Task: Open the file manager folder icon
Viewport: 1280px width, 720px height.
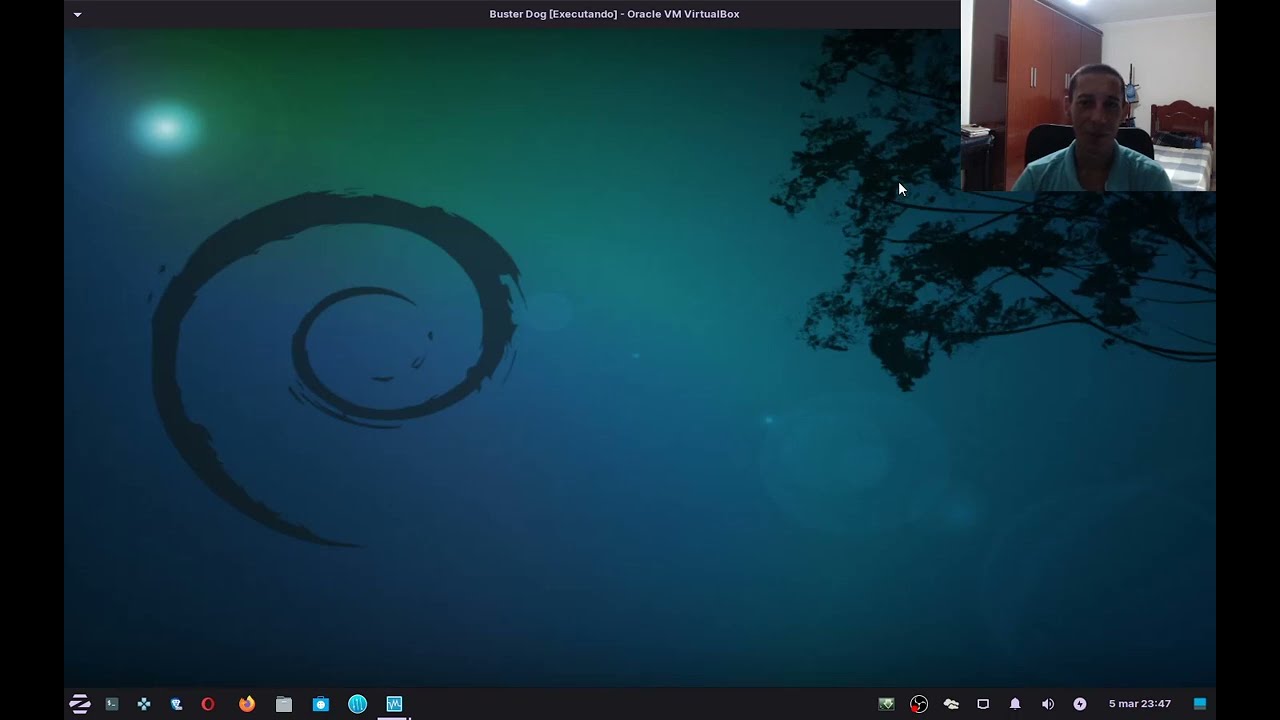Action: coord(284,704)
